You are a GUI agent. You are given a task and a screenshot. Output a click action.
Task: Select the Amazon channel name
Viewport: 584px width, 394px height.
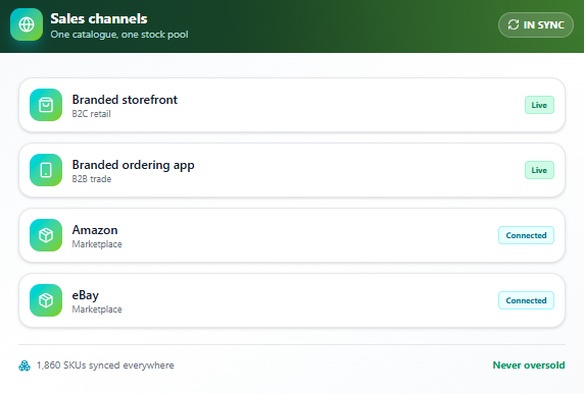click(x=95, y=230)
